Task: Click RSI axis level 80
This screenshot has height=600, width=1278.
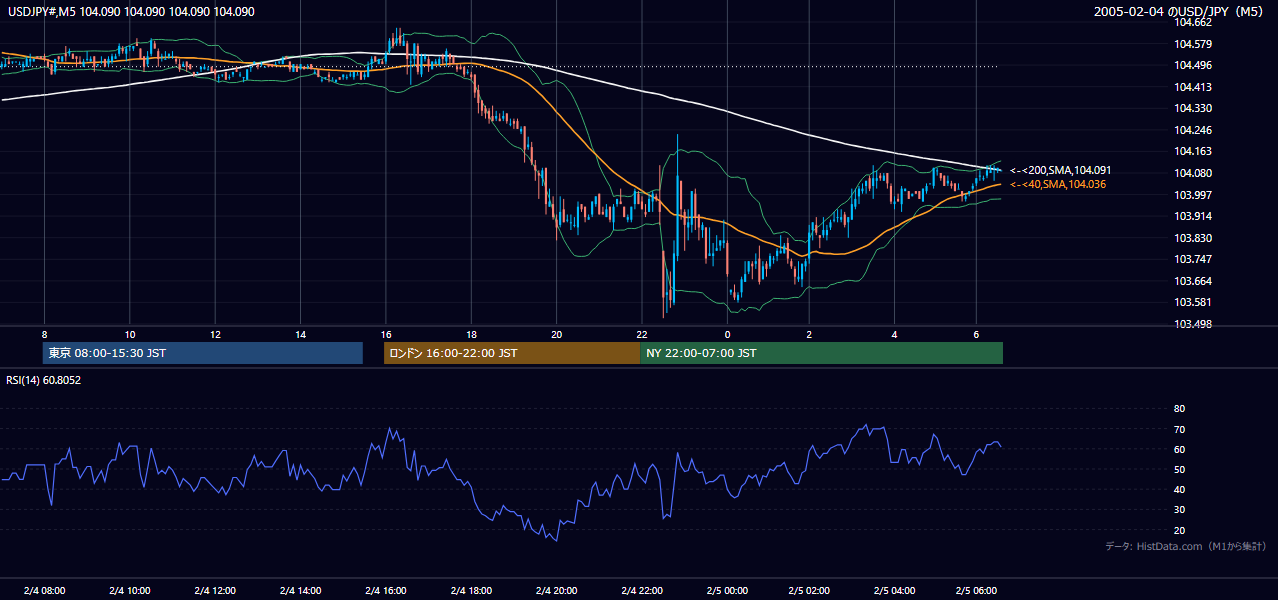Action: point(1179,409)
